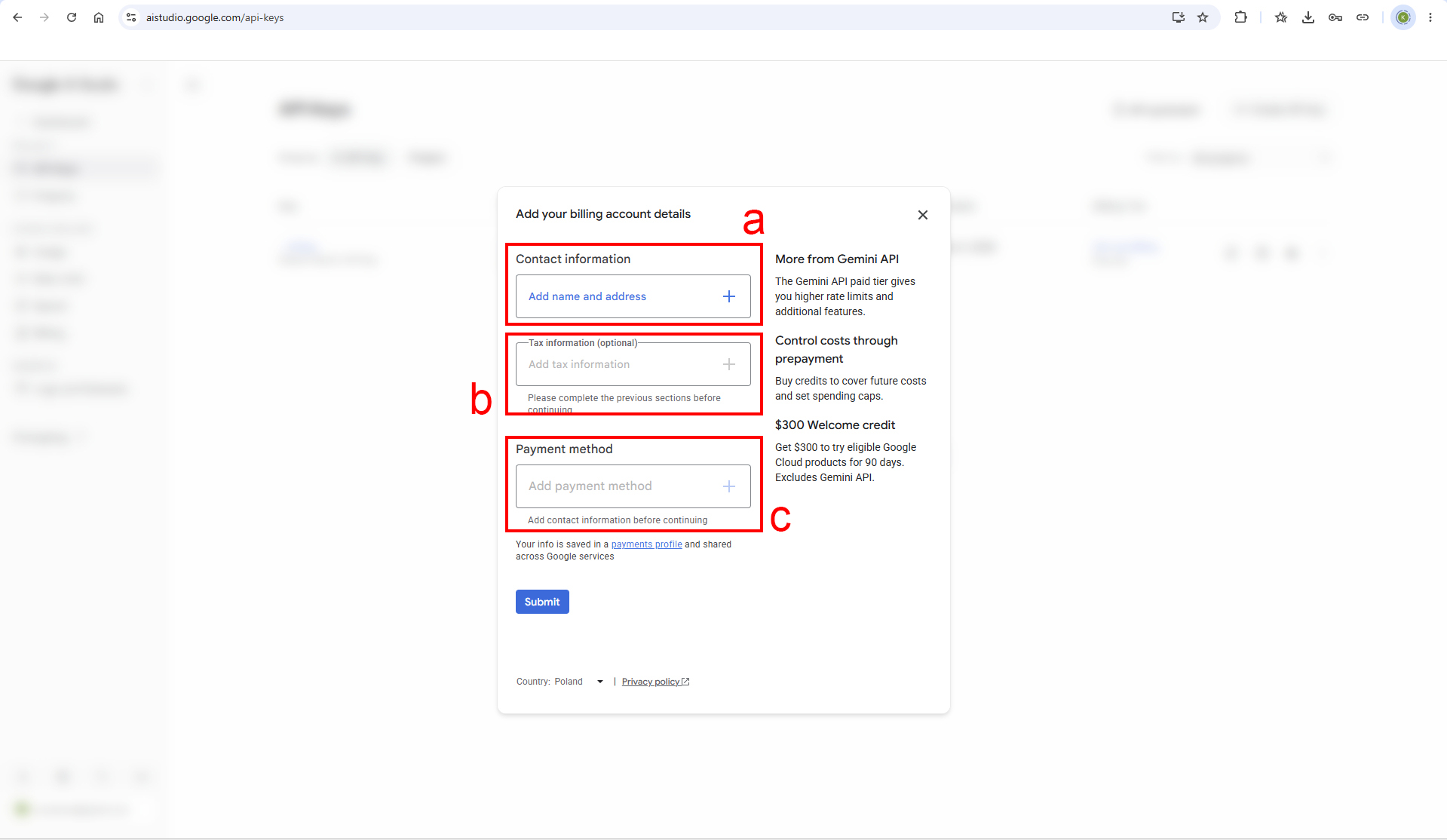Click the Add payment method field
The width and height of the screenshot is (1447, 840).
633,486
